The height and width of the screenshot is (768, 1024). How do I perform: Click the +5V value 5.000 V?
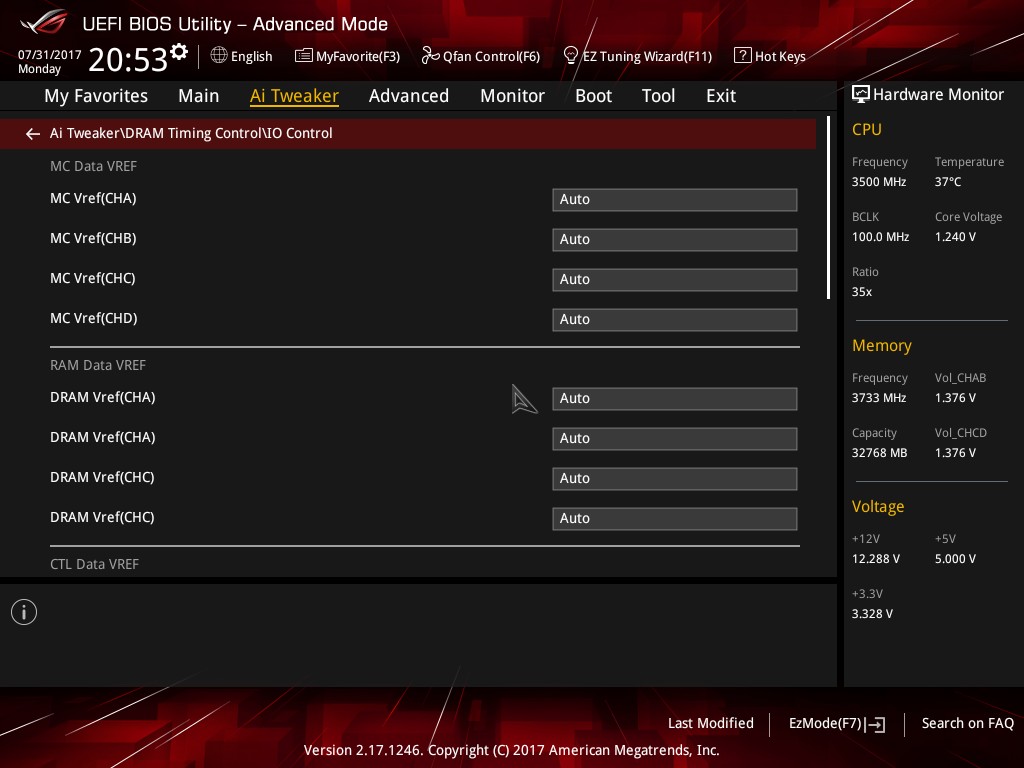955,559
